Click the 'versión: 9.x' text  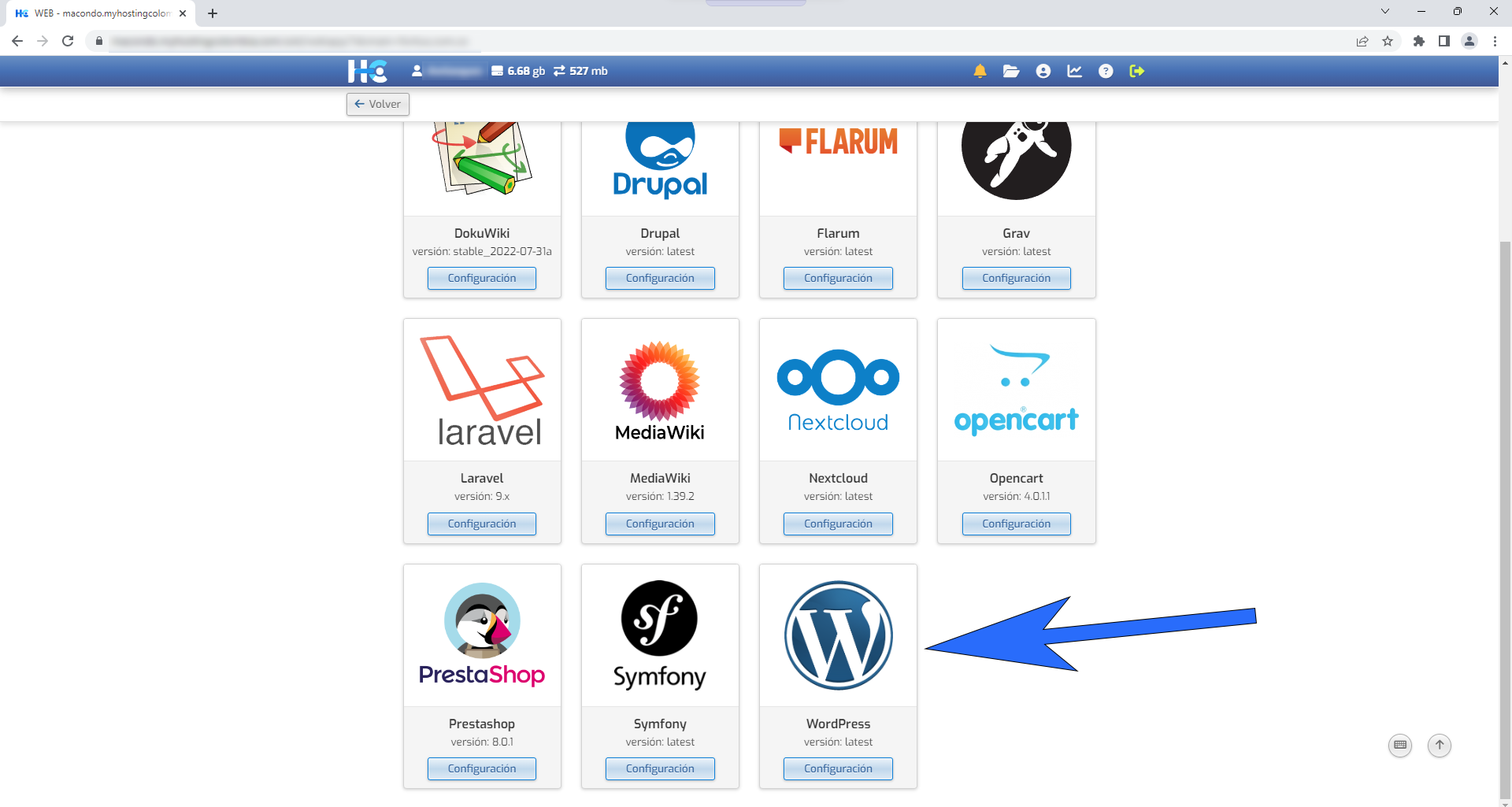(482, 496)
